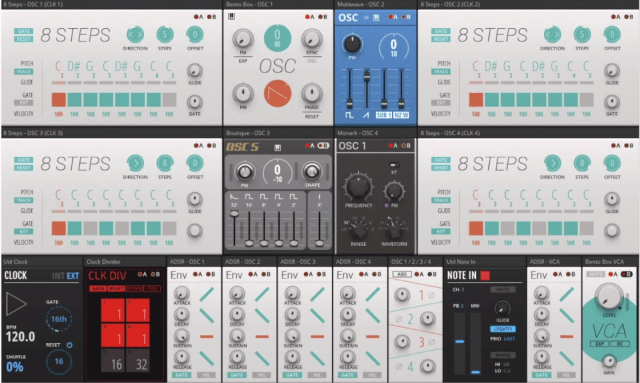Click the BPM value 120.0
The width and height of the screenshot is (640, 383).
[x=20, y=337]
